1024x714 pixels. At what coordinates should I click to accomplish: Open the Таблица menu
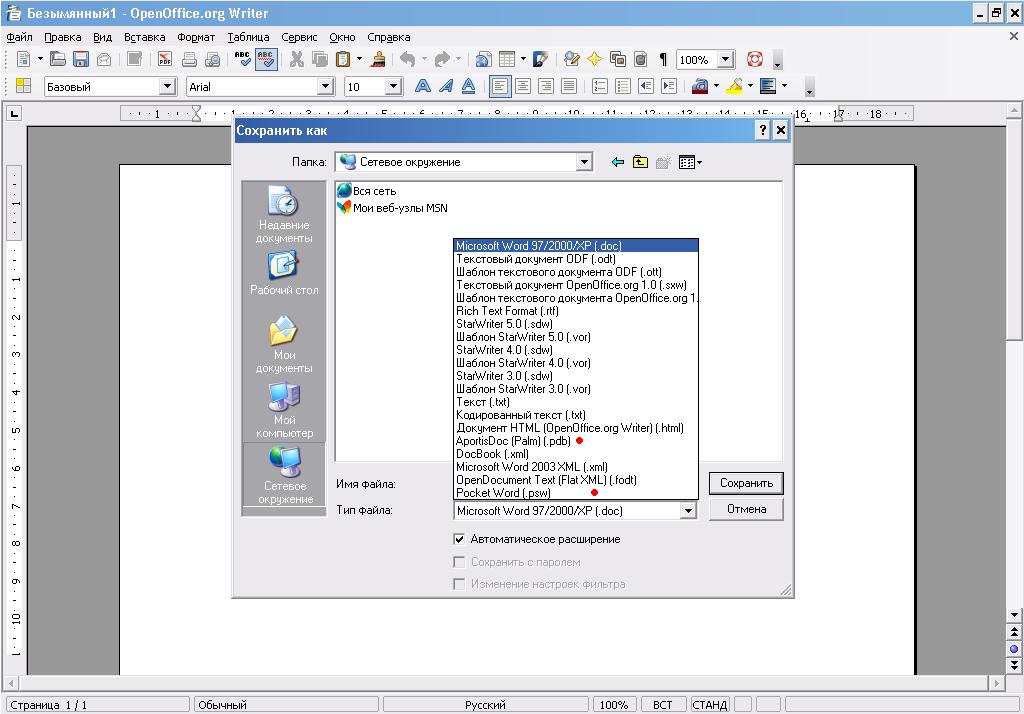coord(248,37)
